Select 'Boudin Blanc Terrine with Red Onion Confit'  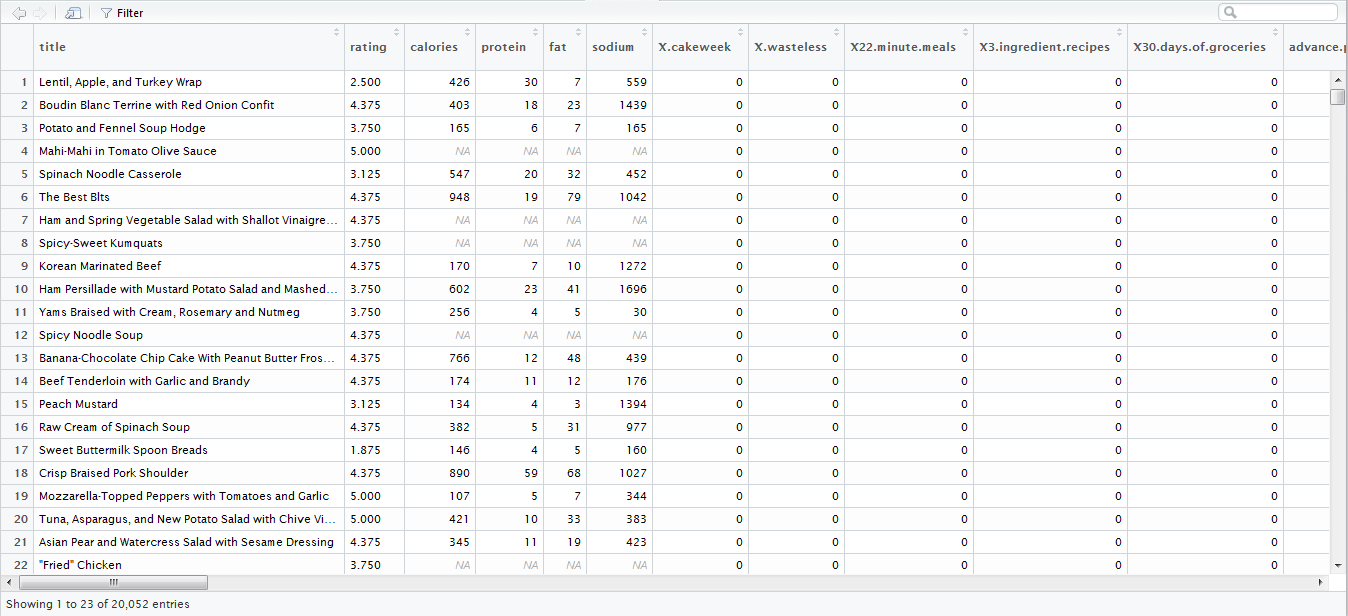pyautogui.click(x=189, y=105)
